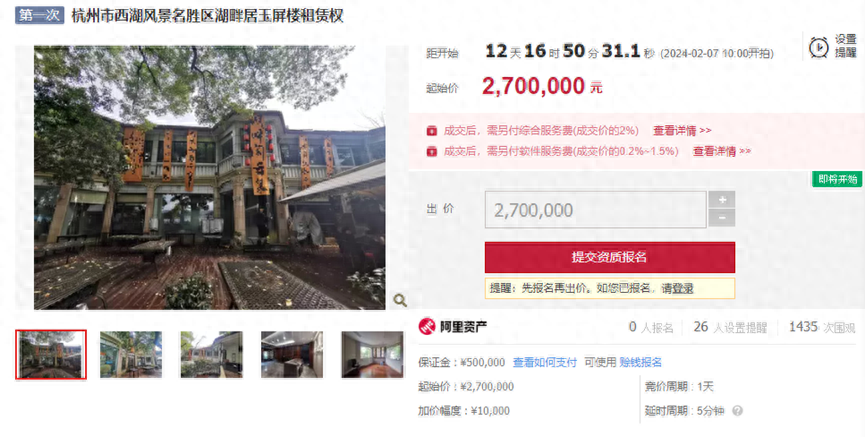Open 查看详情 link for 综合服务费
The width and height of the screenshot is (865, 437).
[682, 131]
